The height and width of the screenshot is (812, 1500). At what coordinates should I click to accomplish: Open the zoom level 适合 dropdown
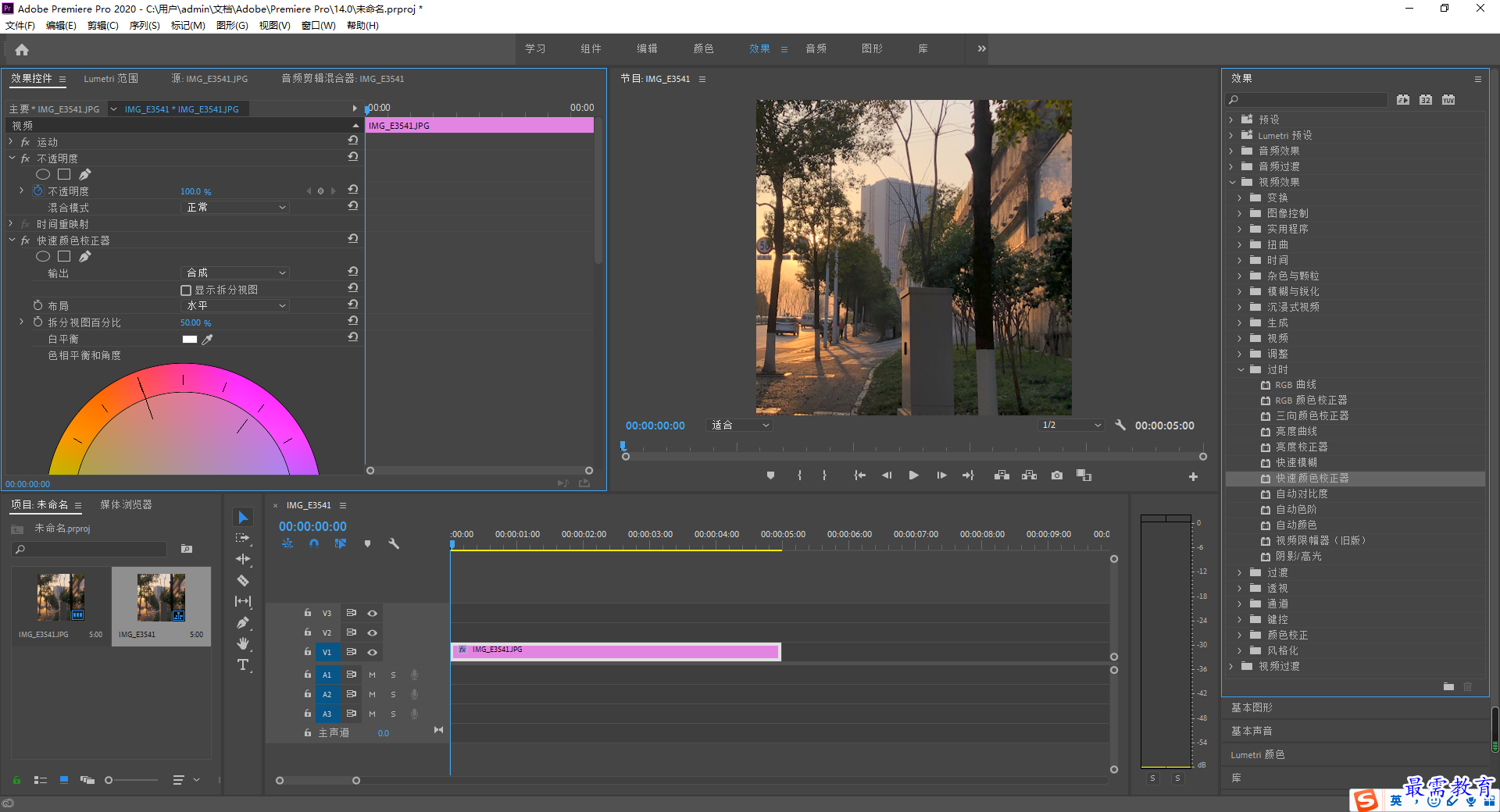click(740, 426)
